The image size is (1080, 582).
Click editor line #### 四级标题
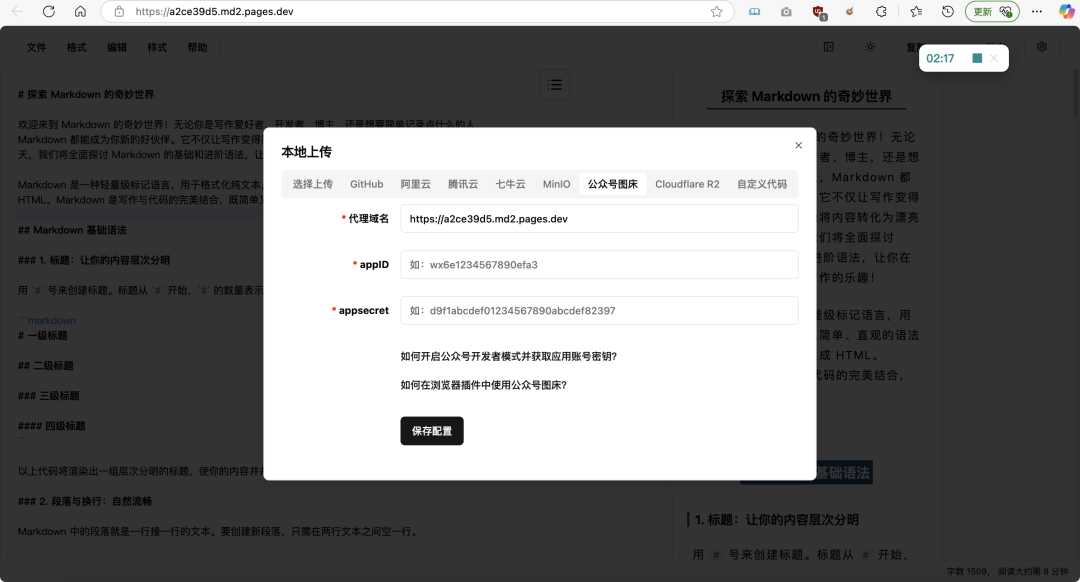tap(52, 426)
